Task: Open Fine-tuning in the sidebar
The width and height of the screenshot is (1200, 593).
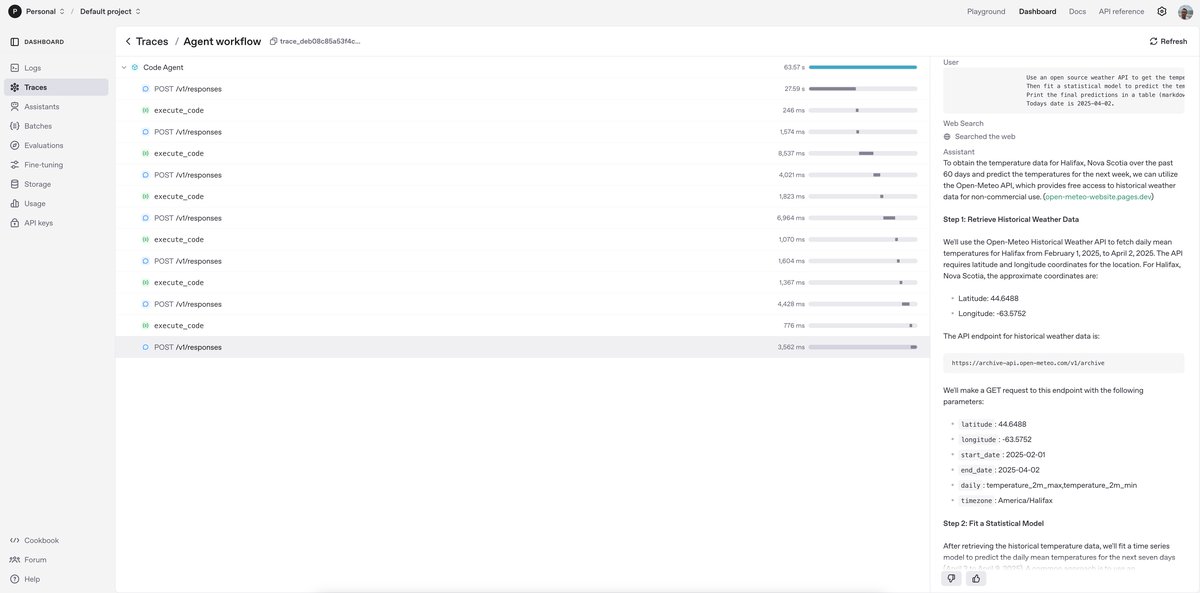Action: [43, 164]
